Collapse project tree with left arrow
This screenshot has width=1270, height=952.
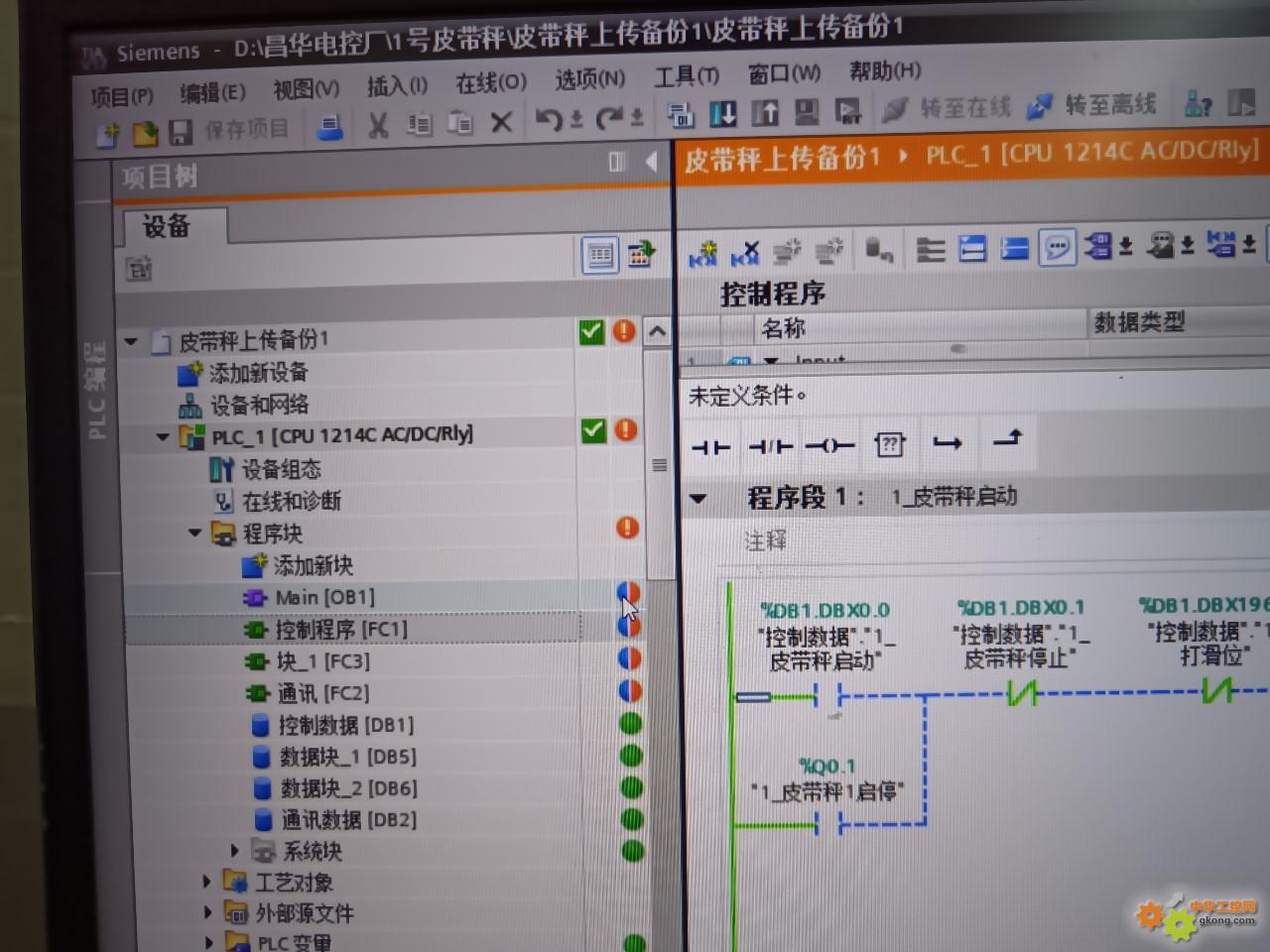coord(652,161)
